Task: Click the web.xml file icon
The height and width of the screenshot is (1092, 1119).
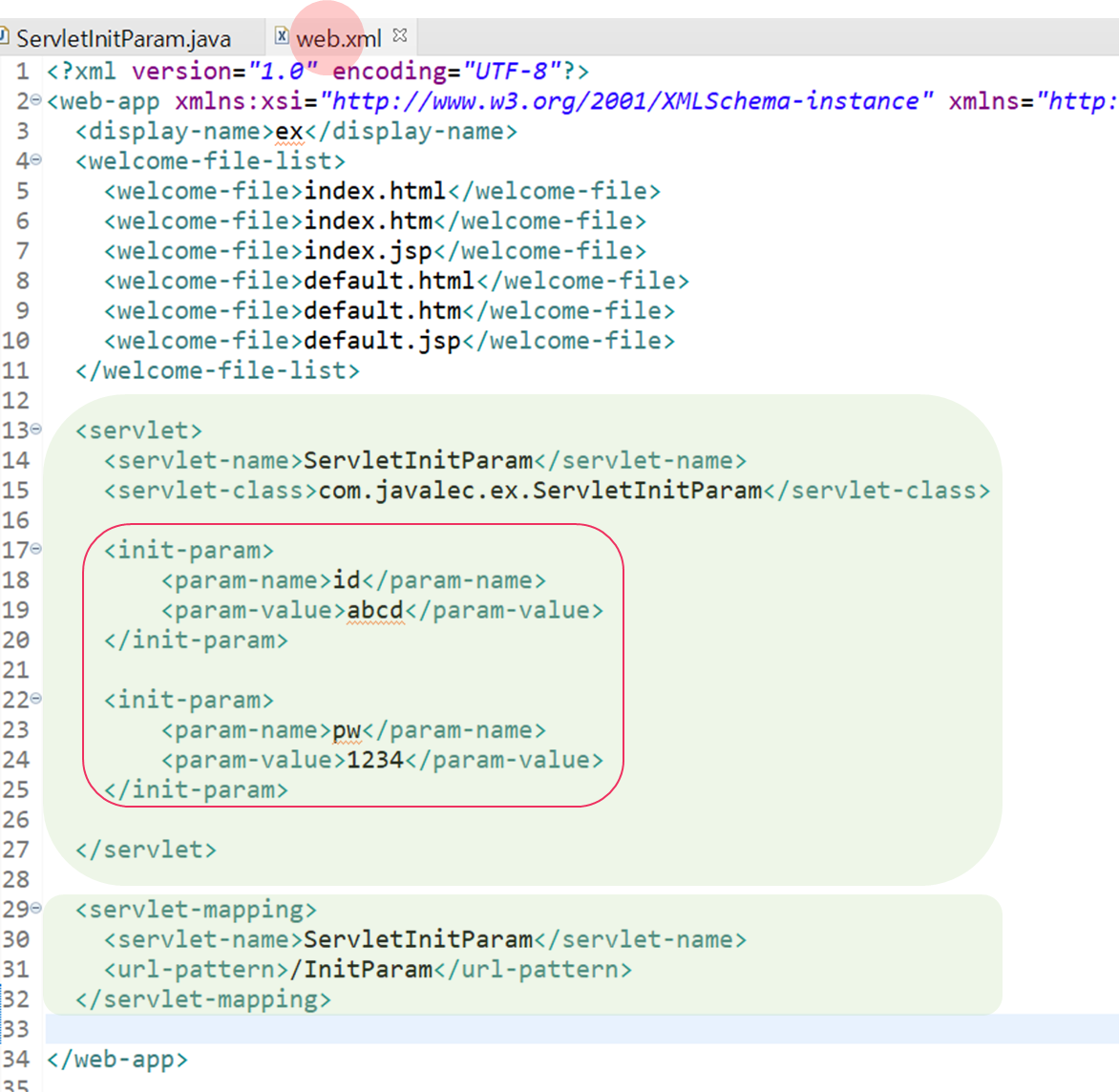Action: [x=282, y=35]
